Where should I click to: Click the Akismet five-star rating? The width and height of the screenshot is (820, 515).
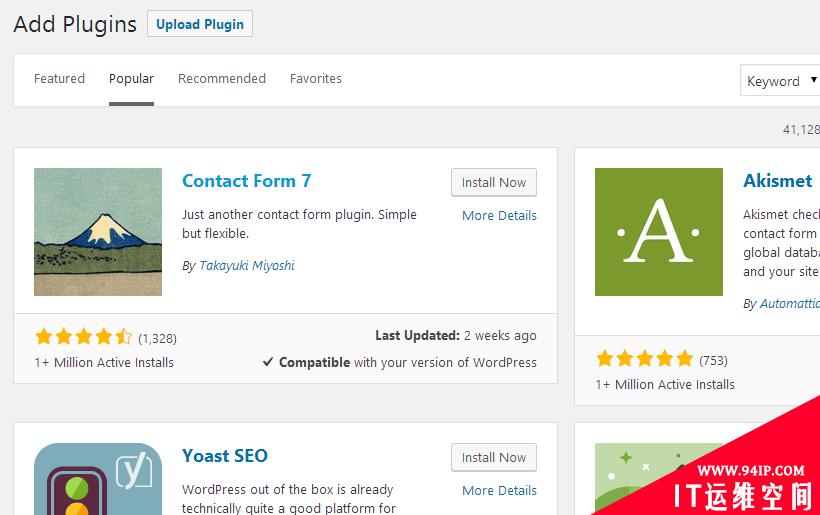click(644, 359)
